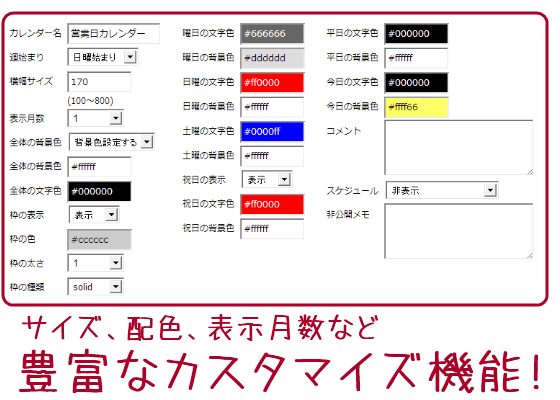Click the 横幅サイズ field showing 170

[x=99, y=82]
